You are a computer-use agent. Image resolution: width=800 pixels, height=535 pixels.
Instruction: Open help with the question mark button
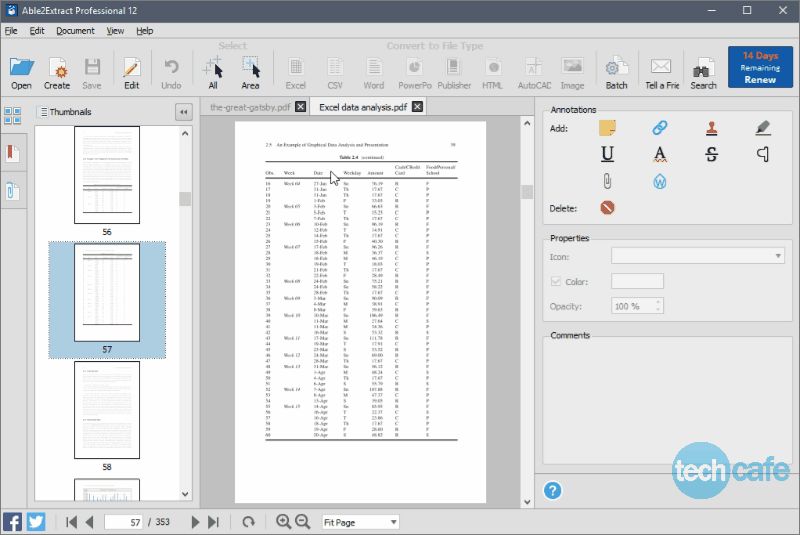[553, 491]
